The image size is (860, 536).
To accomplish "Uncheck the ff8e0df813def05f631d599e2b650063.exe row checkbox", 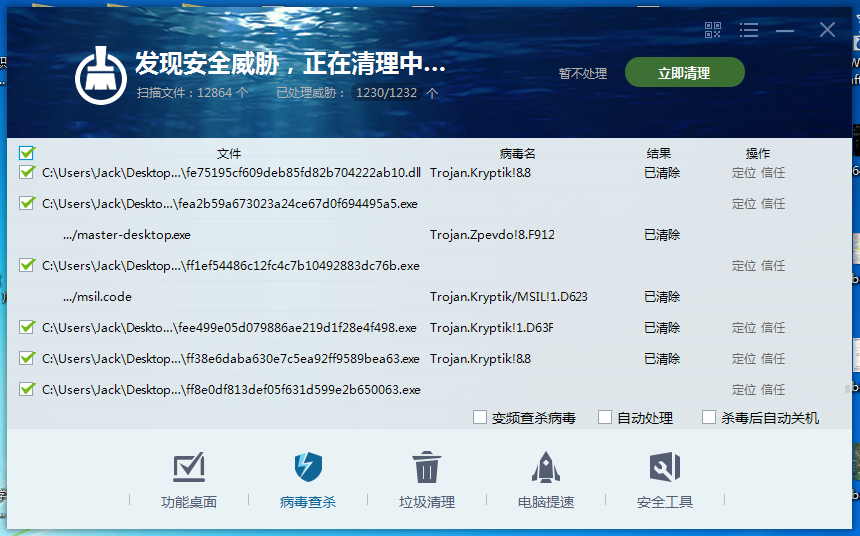I will pyautogui.click(x=26, y=389).
